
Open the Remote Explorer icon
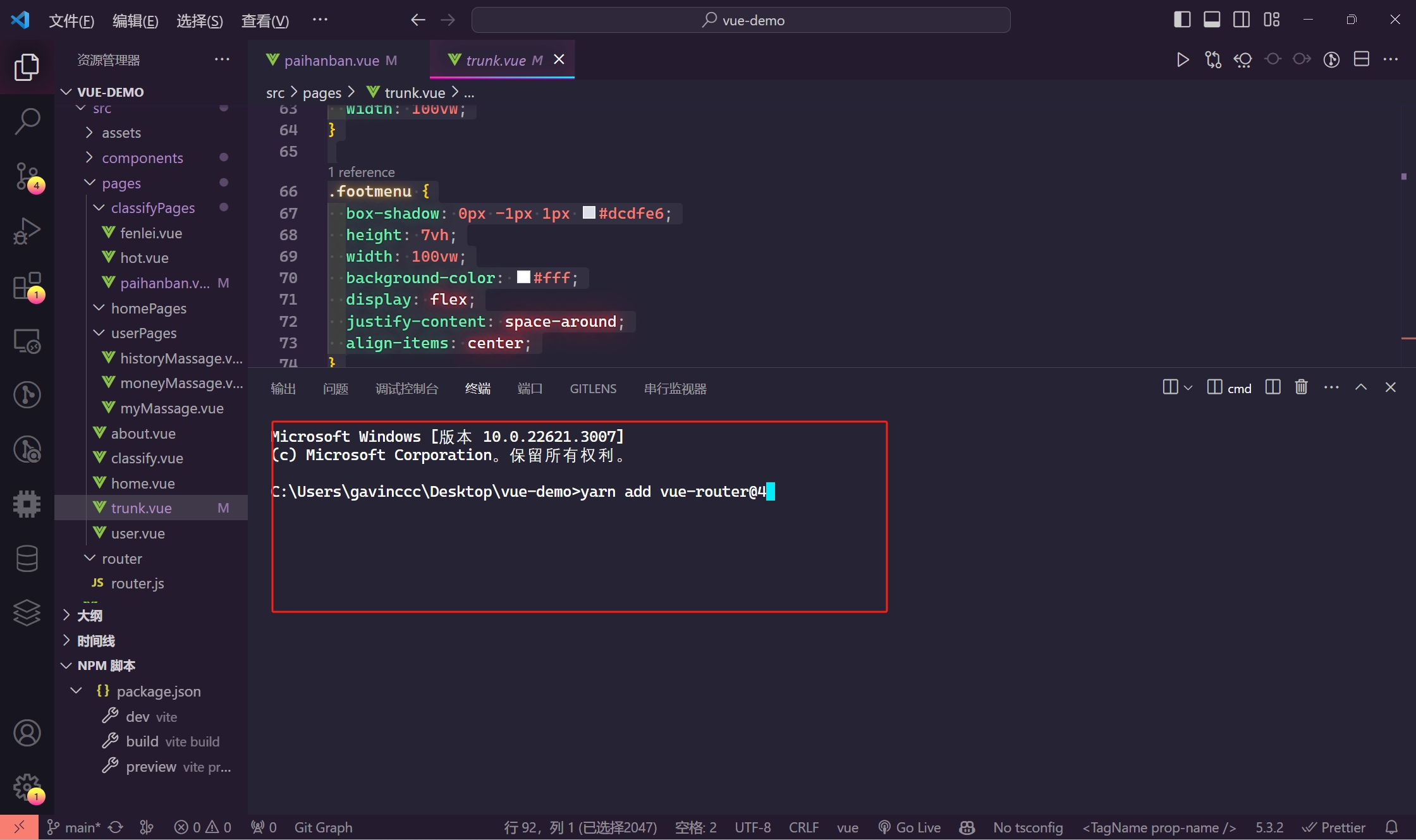(x=27, y=341)
